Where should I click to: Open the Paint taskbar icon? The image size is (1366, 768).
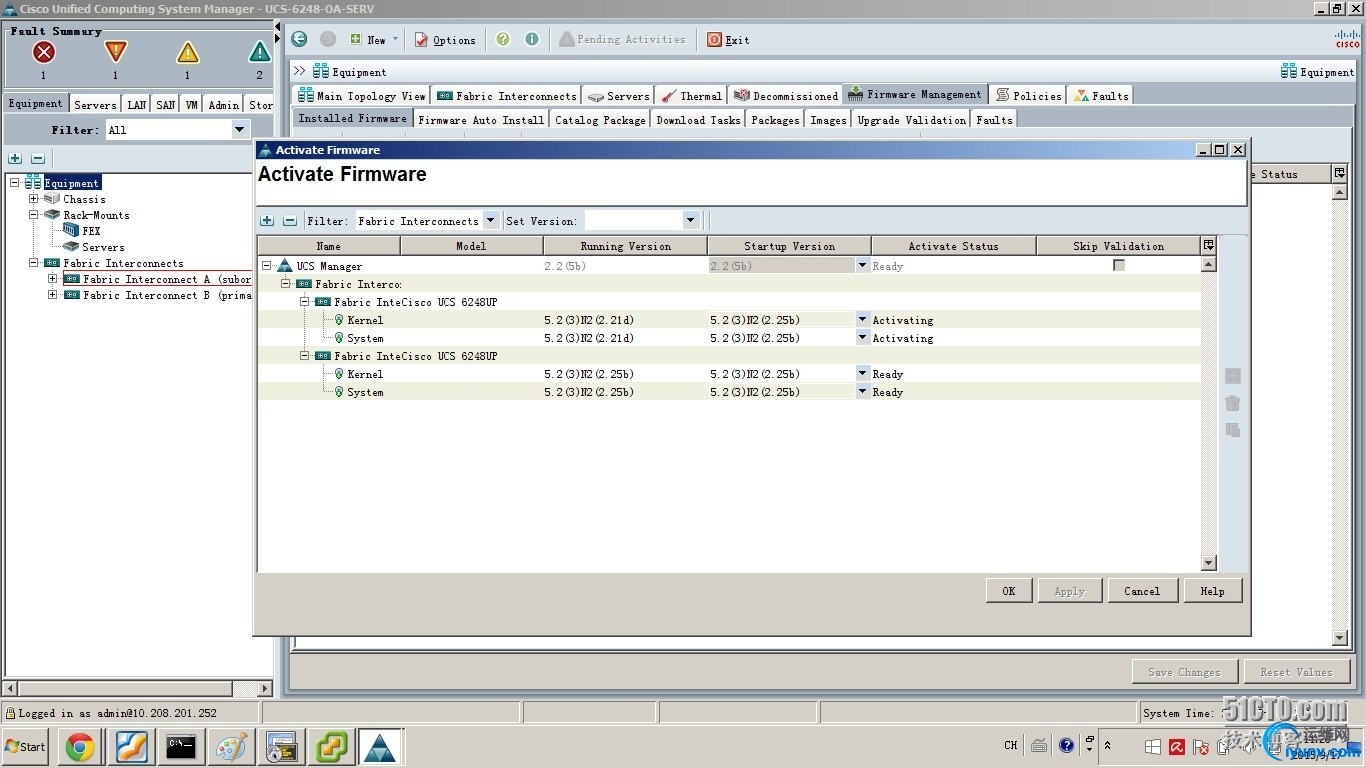(231, 746)
